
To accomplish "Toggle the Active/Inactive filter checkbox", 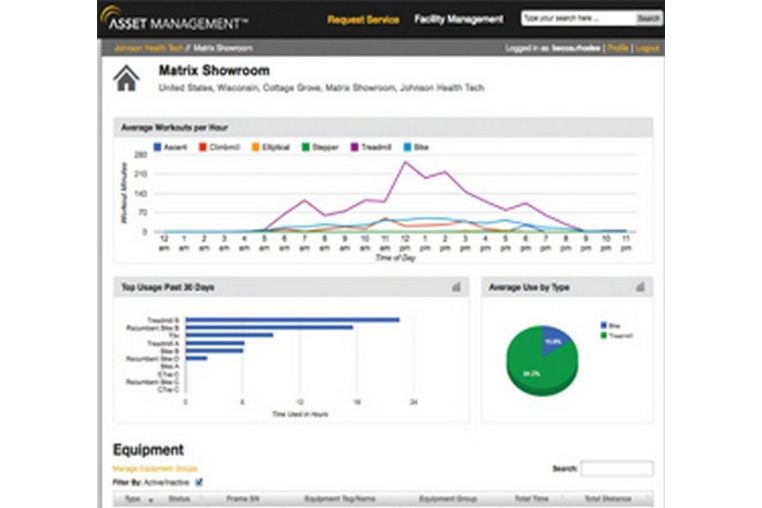I will [199, 482].
